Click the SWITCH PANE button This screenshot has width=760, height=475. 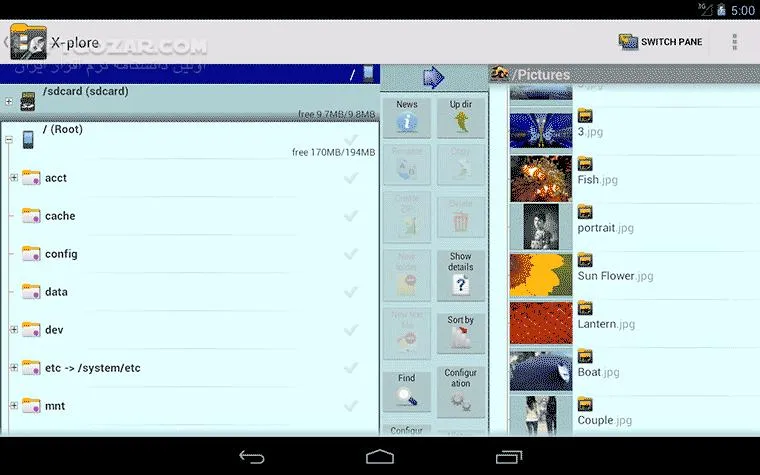pyautogui.click(x=660, y=42)
